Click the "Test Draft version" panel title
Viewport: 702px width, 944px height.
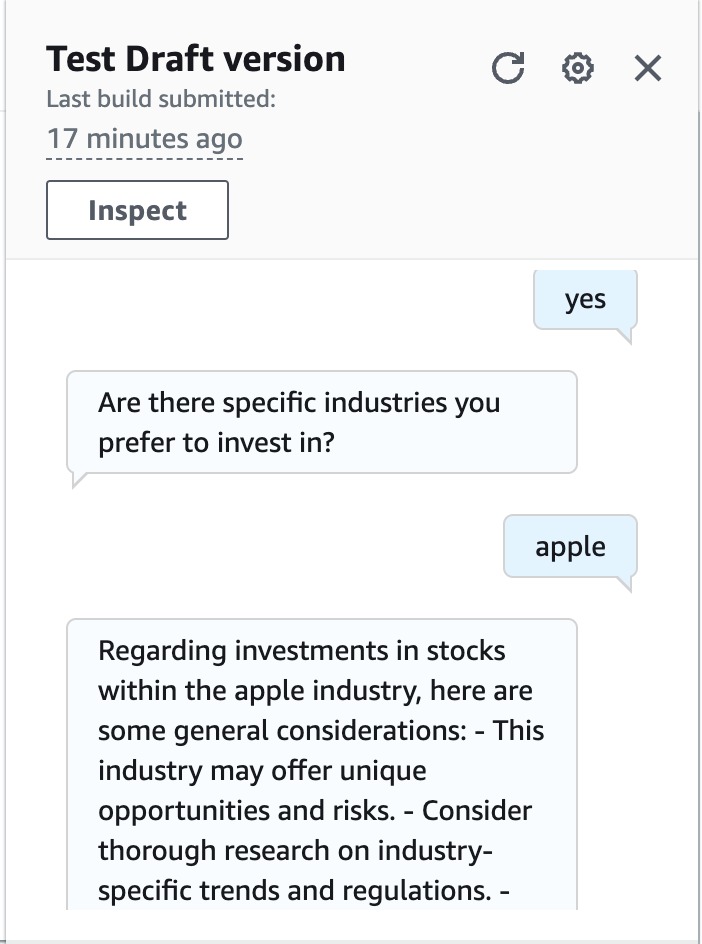(196, 59)
